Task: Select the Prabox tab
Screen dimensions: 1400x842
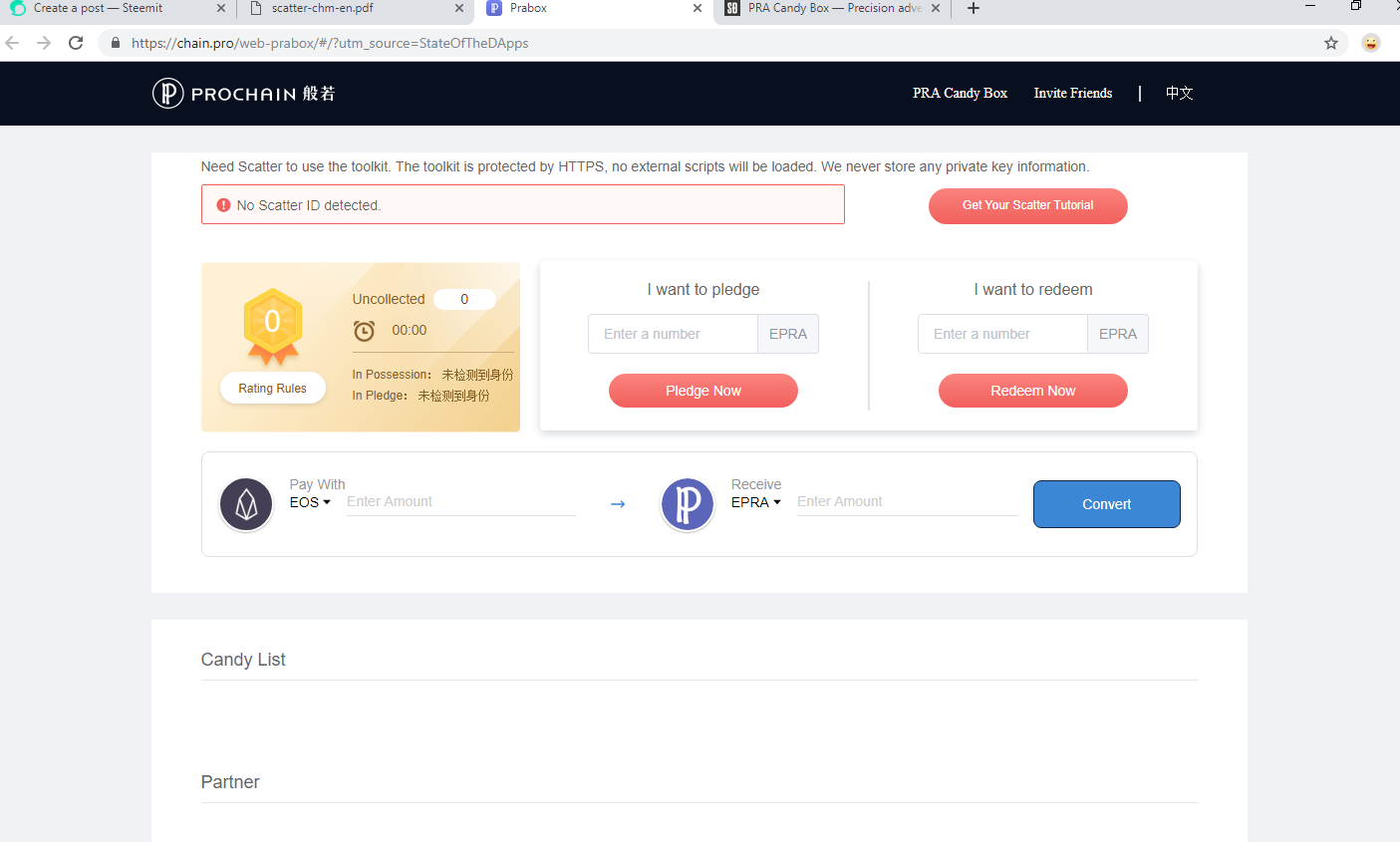Action: click(x=595, y=9)
